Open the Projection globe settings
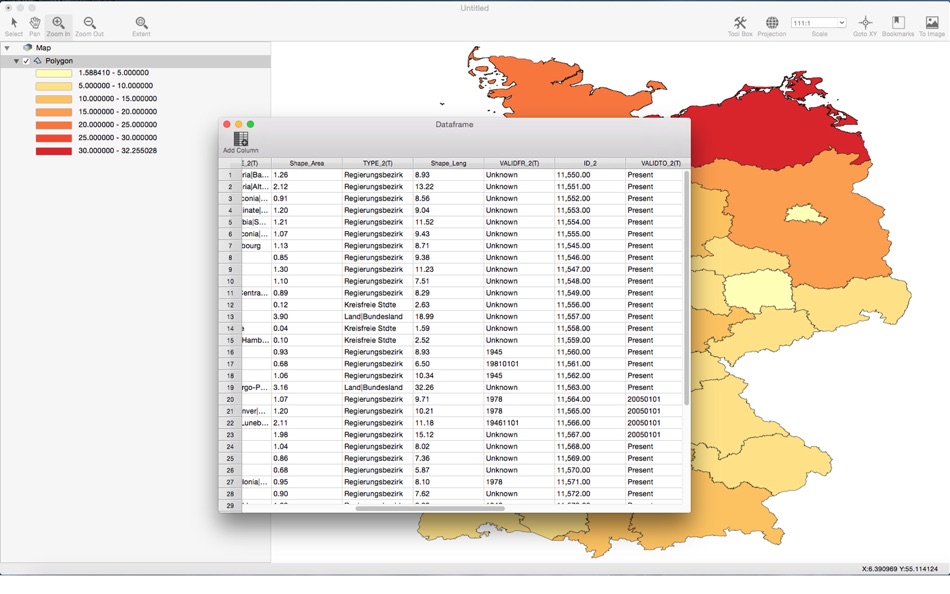950x594 pixels. 772,27
